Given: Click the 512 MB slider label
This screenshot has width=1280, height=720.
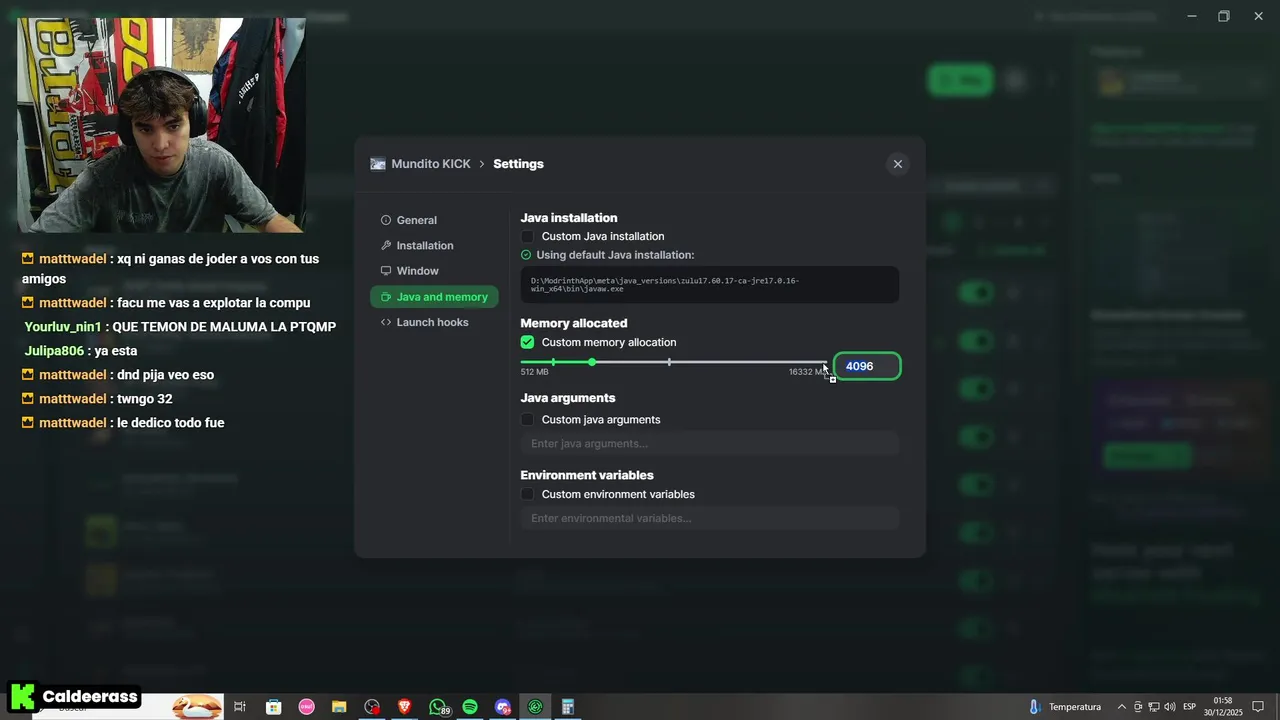Looking at the screenshot, I should pyautogui.click(x=534, y=372).
